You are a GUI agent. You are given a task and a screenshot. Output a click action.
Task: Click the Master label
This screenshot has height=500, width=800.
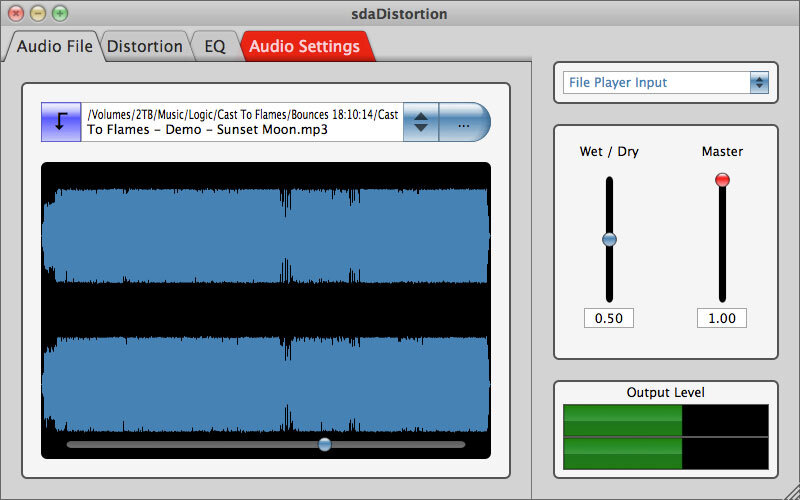(x=722, y=152)
